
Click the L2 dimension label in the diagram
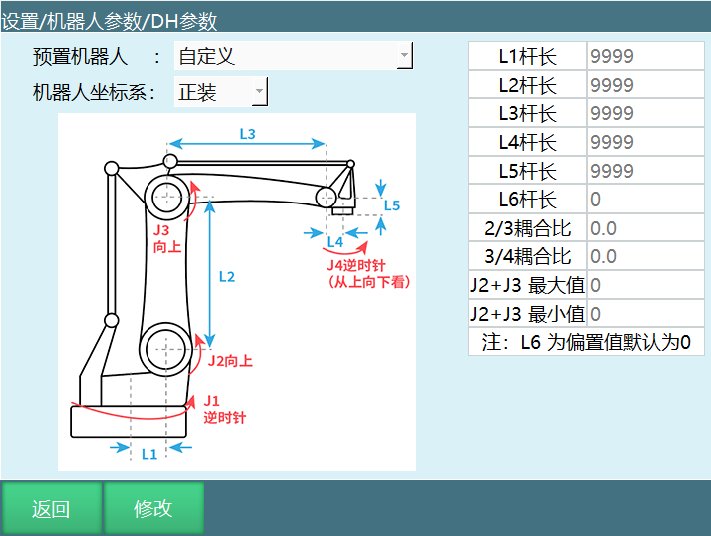(x=226, y=276)
